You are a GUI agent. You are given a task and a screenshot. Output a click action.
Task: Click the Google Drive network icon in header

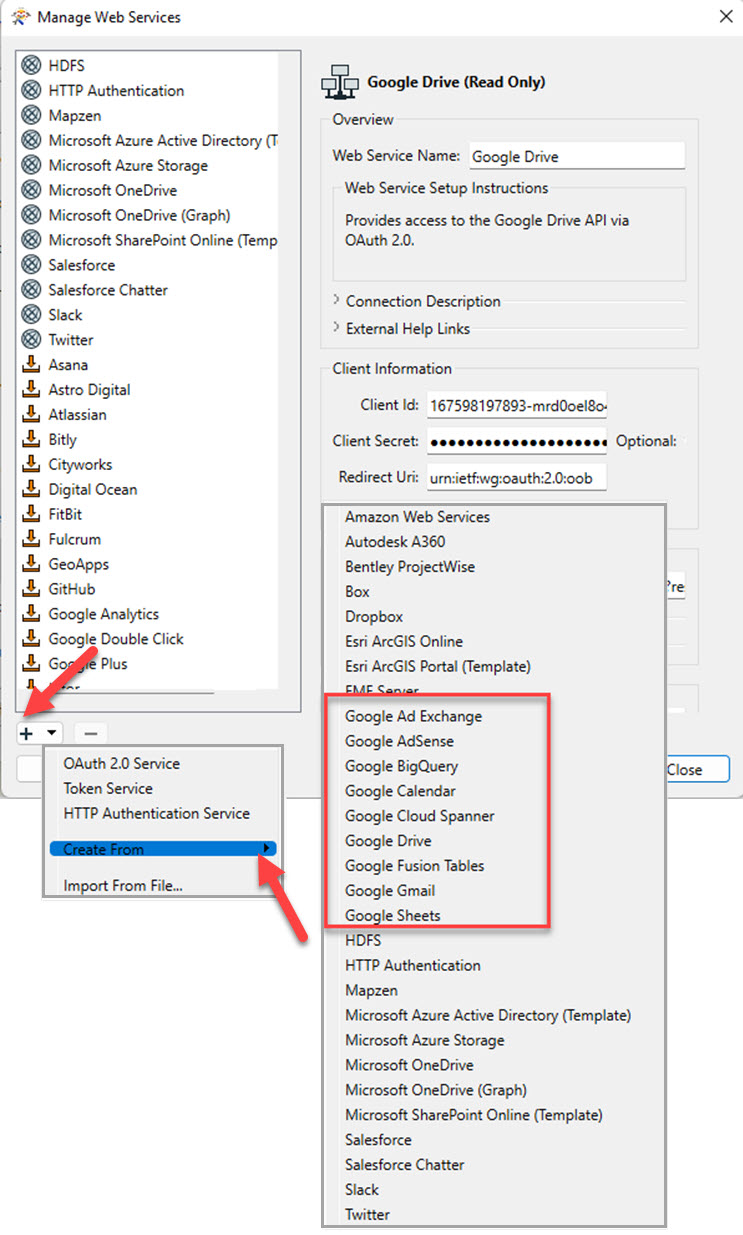click(x=341, y=82)
